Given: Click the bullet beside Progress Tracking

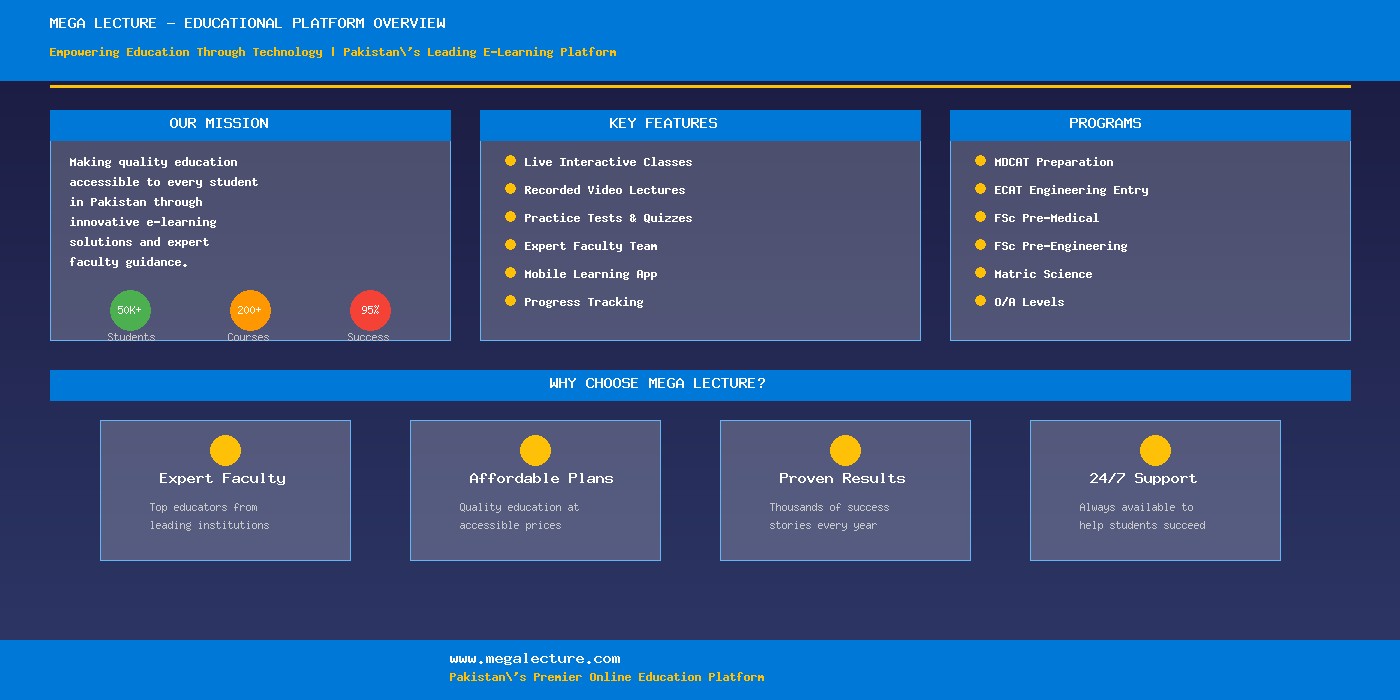Looking at the screenshot, I should (510, 301).
